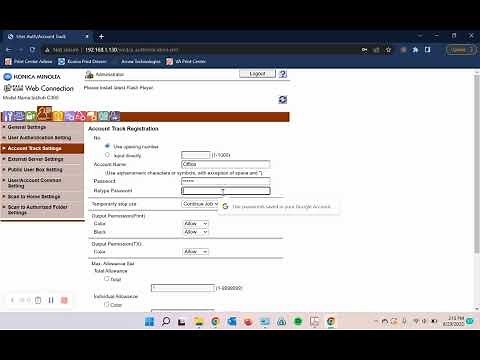Click the Account Name field containing Office

[x=226, y=164]
